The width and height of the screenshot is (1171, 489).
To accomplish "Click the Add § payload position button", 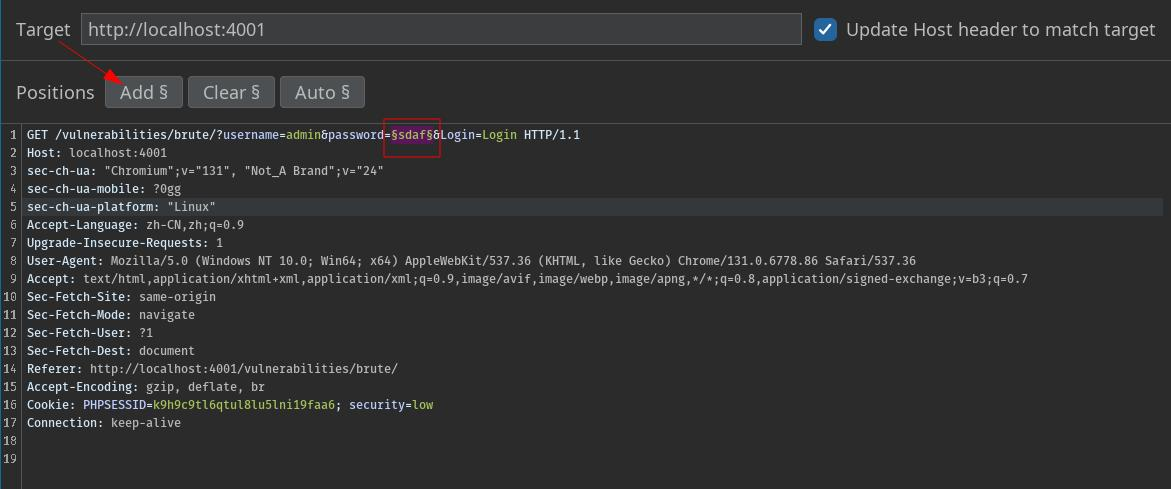I will (x=144, y=92).
